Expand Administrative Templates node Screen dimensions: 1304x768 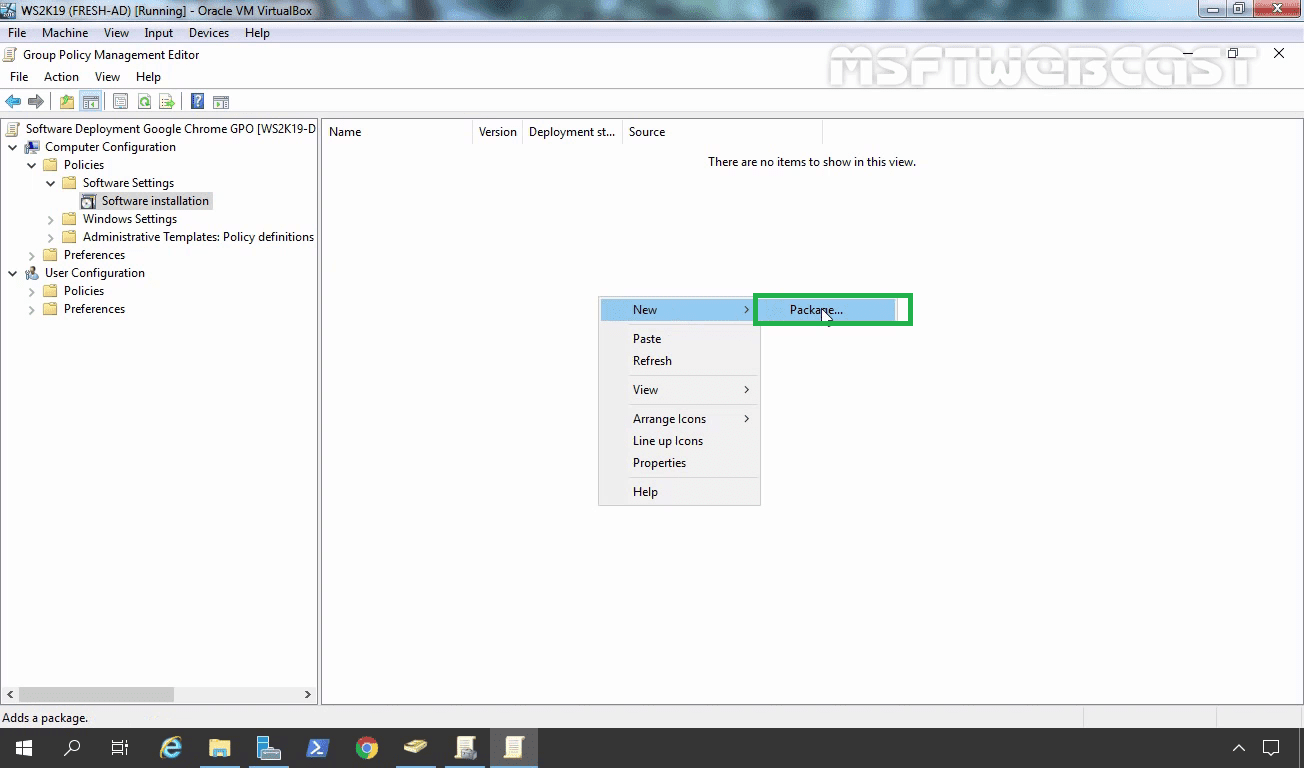pyautogui.click(x=51, y=237)
